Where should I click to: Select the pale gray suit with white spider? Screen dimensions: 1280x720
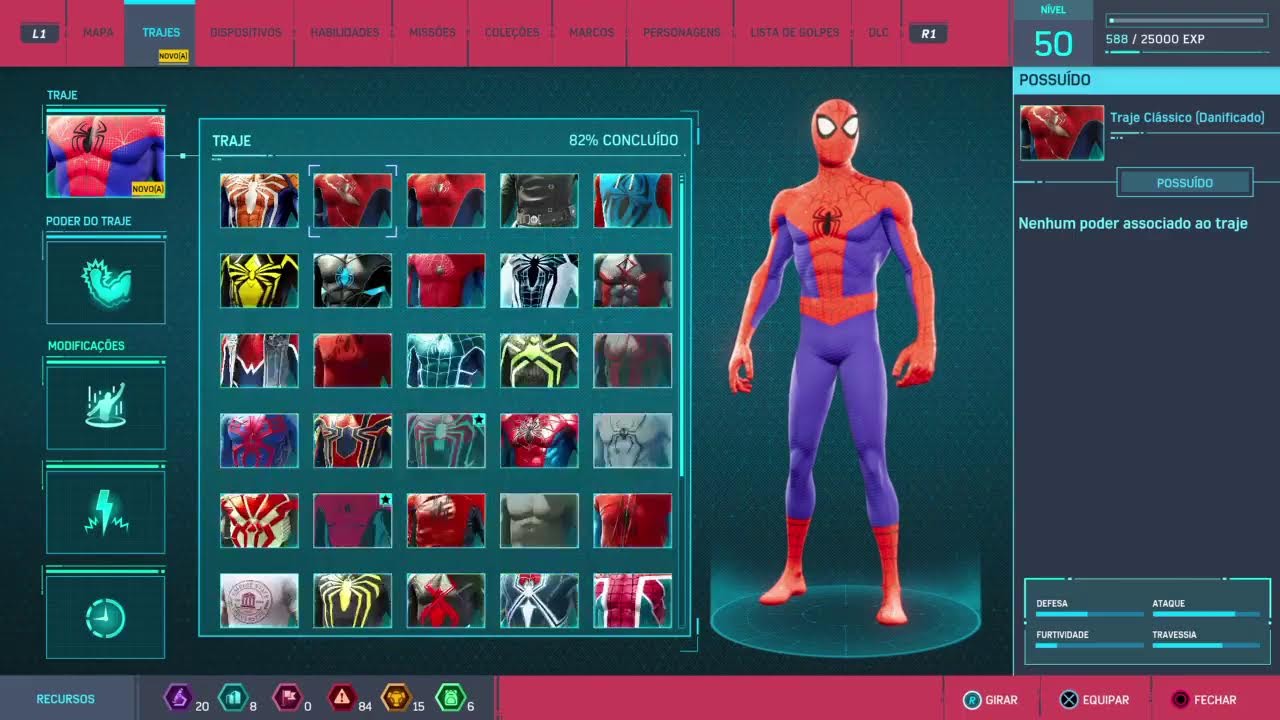pos(632,440)
